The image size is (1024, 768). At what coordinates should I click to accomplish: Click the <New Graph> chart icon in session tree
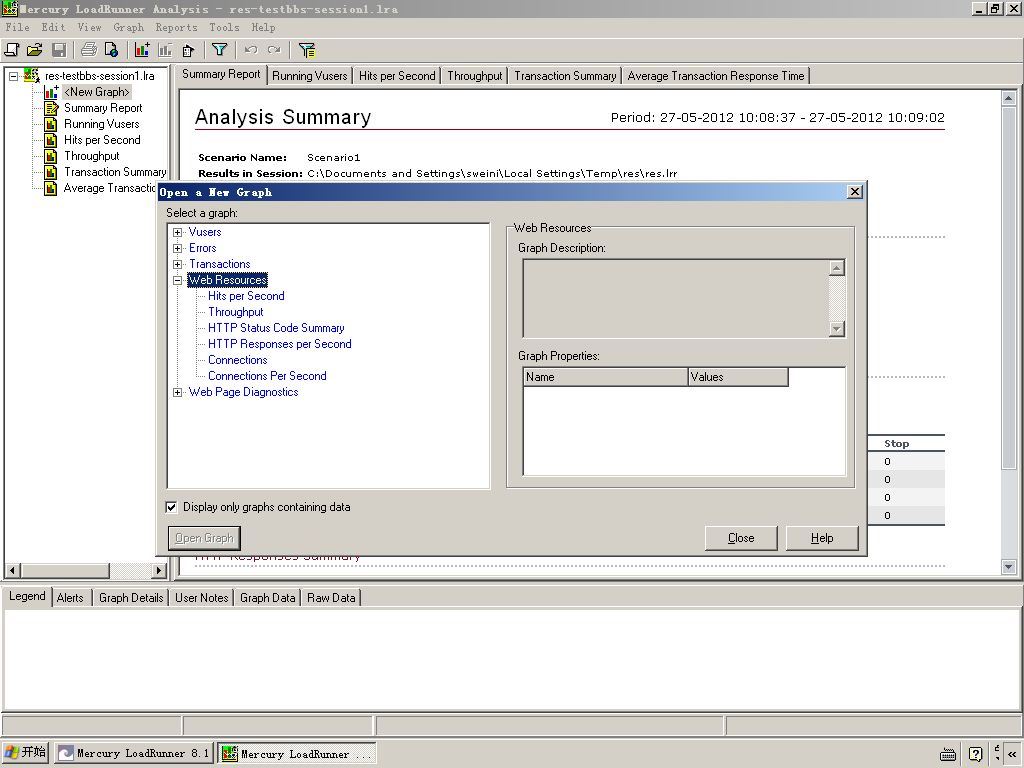[51, 92]
